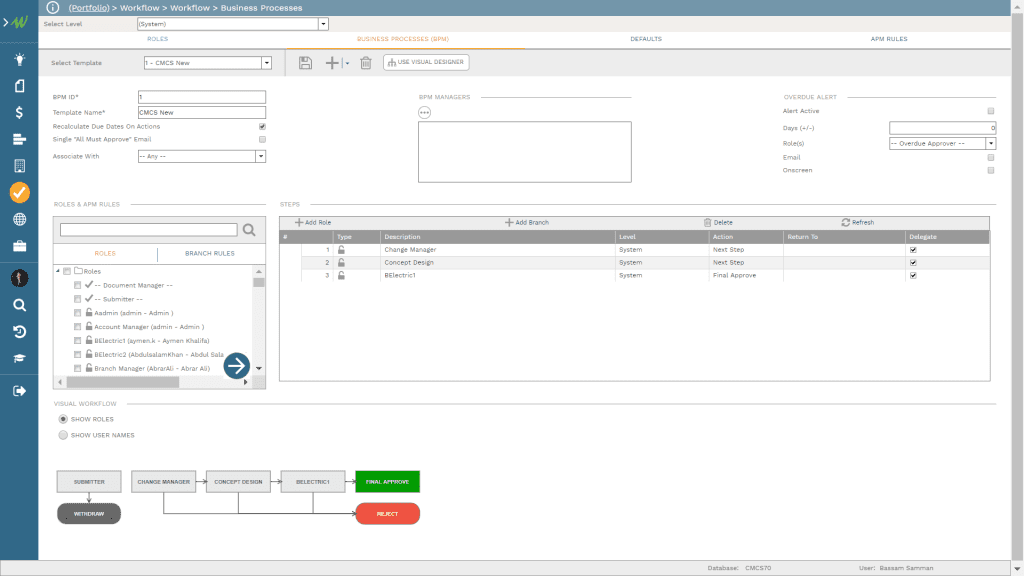The height and width of the screenshot is (576, 1024).
Task: Open the history clock sidebar icon
Action: pyautogui.click(x=20, y=332)
